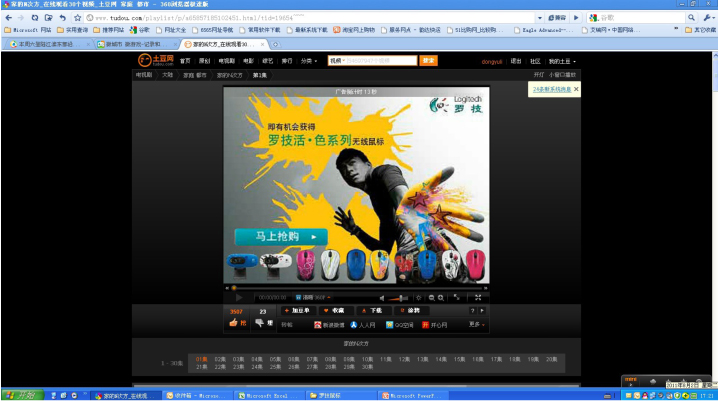Open the 清晰 360P quality dropdown
This screenshot has height=401, width=718.
coord(313,298)
